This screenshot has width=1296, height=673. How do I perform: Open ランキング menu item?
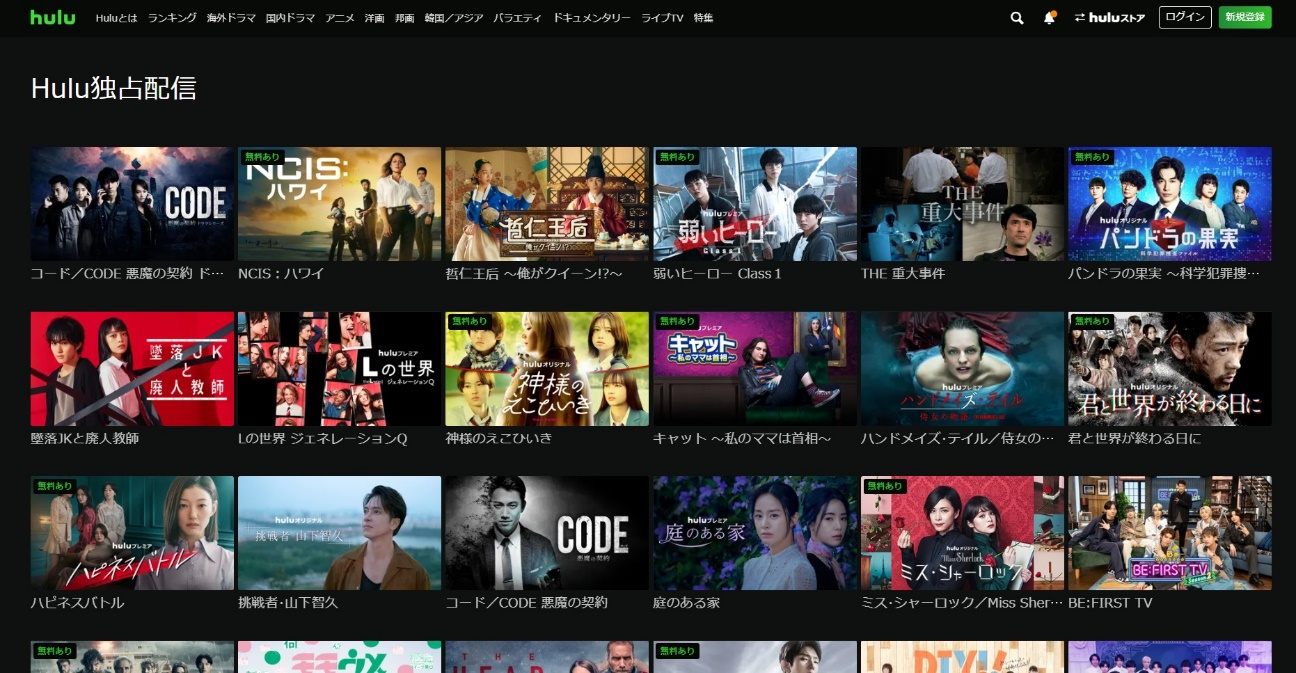(172, 18)
